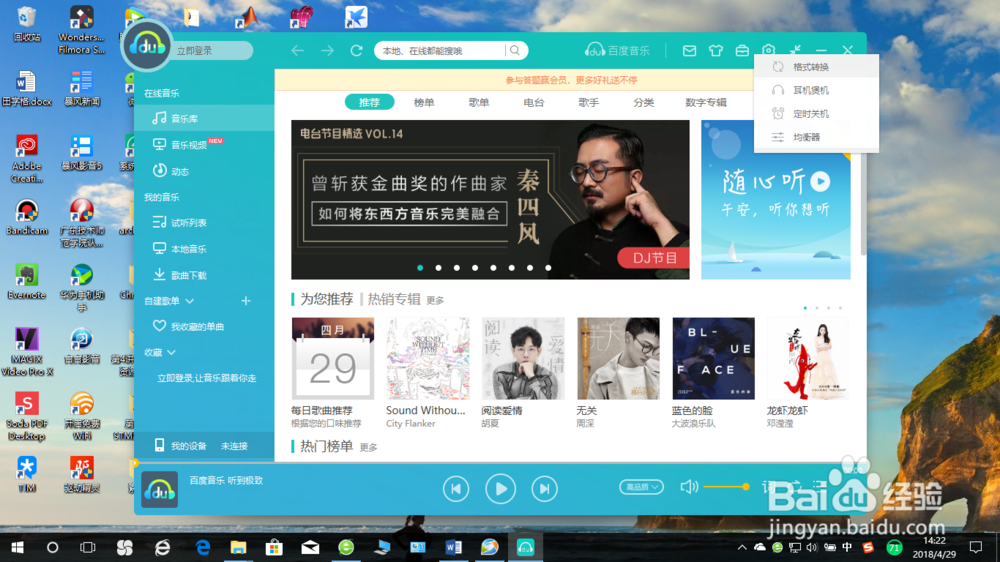
Task: Select second banner carousel dot
Action: (x=439, y=268)
